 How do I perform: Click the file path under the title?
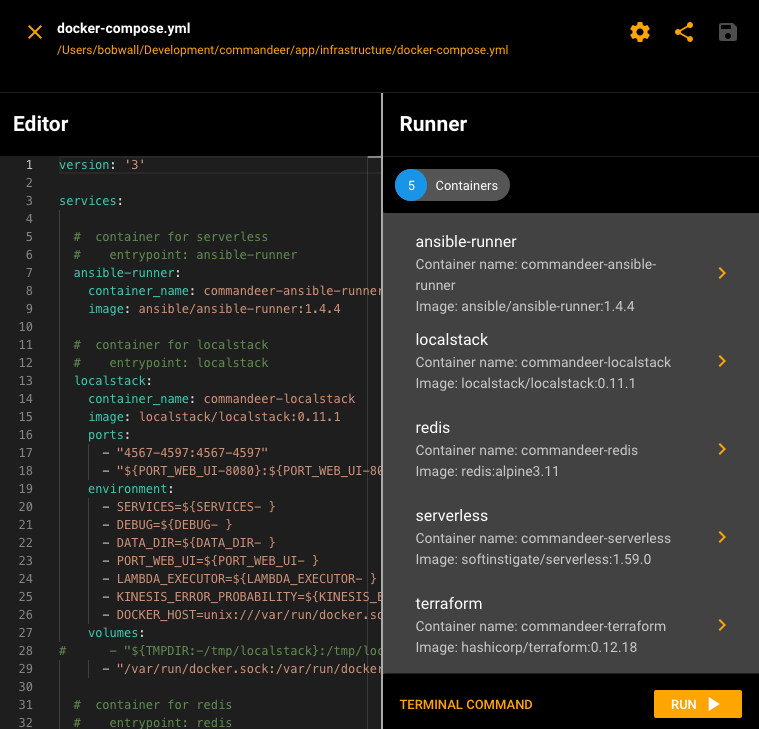pyautogui.click(x=283, y=50)
